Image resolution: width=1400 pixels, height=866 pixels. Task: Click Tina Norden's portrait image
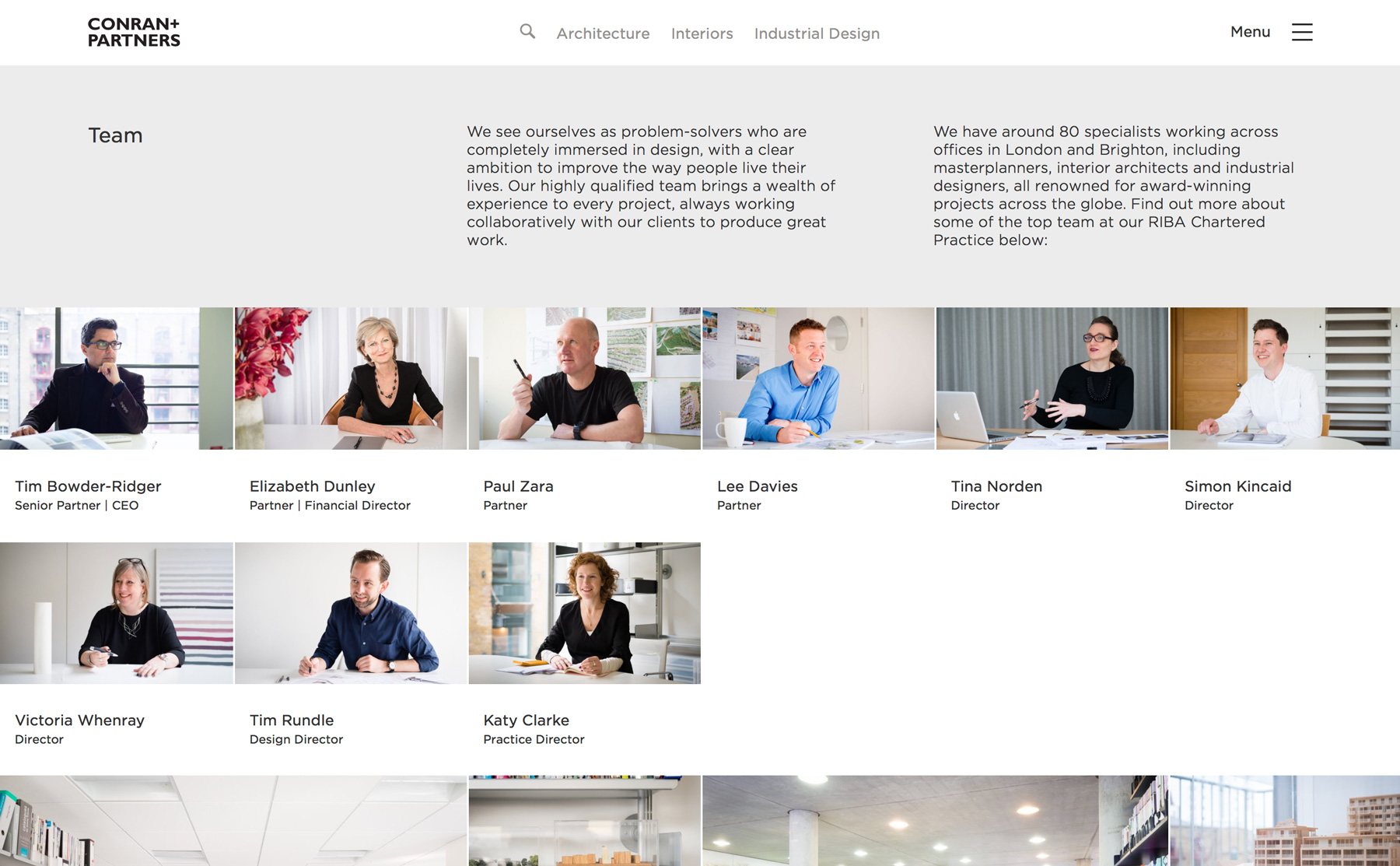[x=1052, y=378]
